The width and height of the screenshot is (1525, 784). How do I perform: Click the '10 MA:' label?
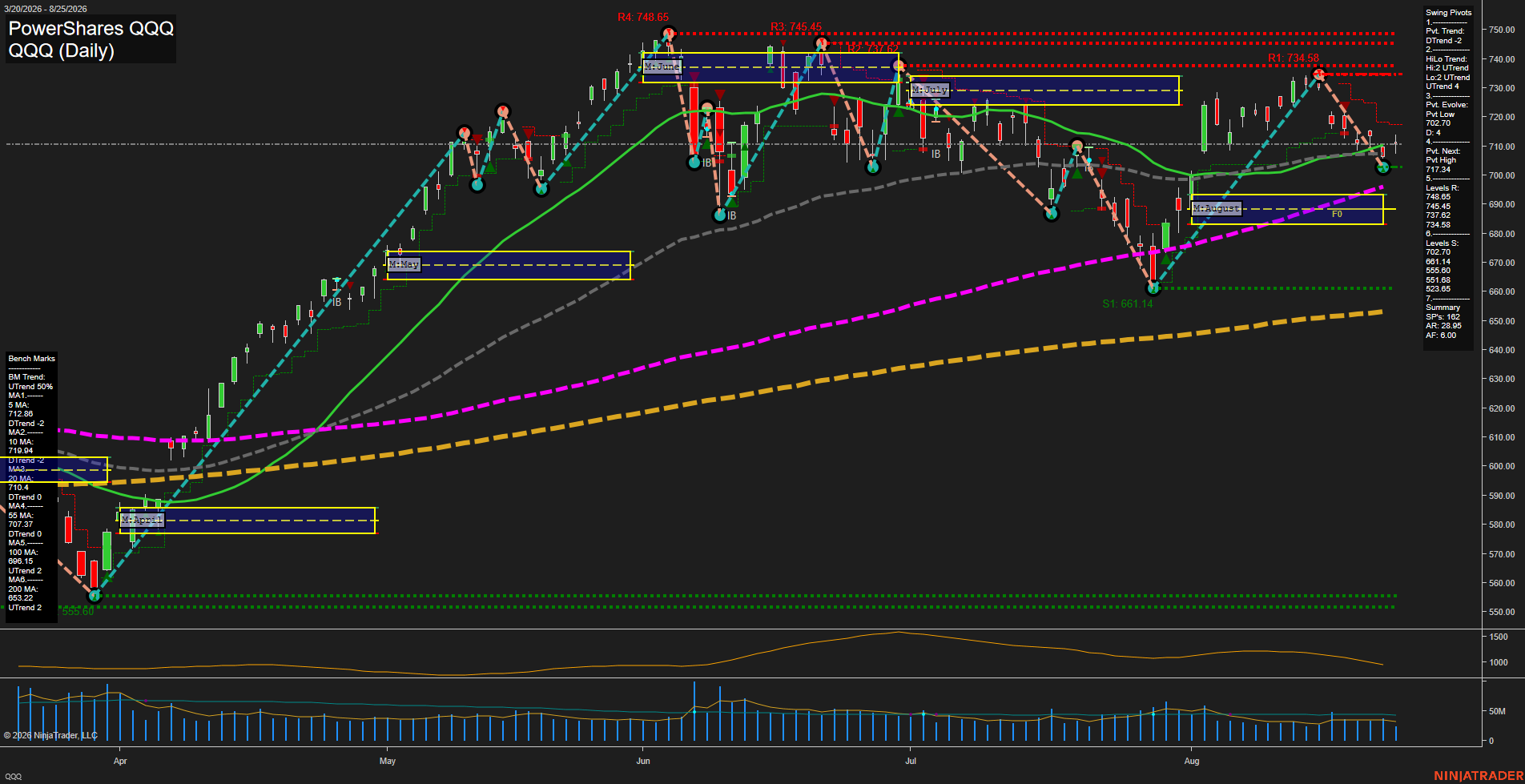pyautogui.click(x=21, y=442)
